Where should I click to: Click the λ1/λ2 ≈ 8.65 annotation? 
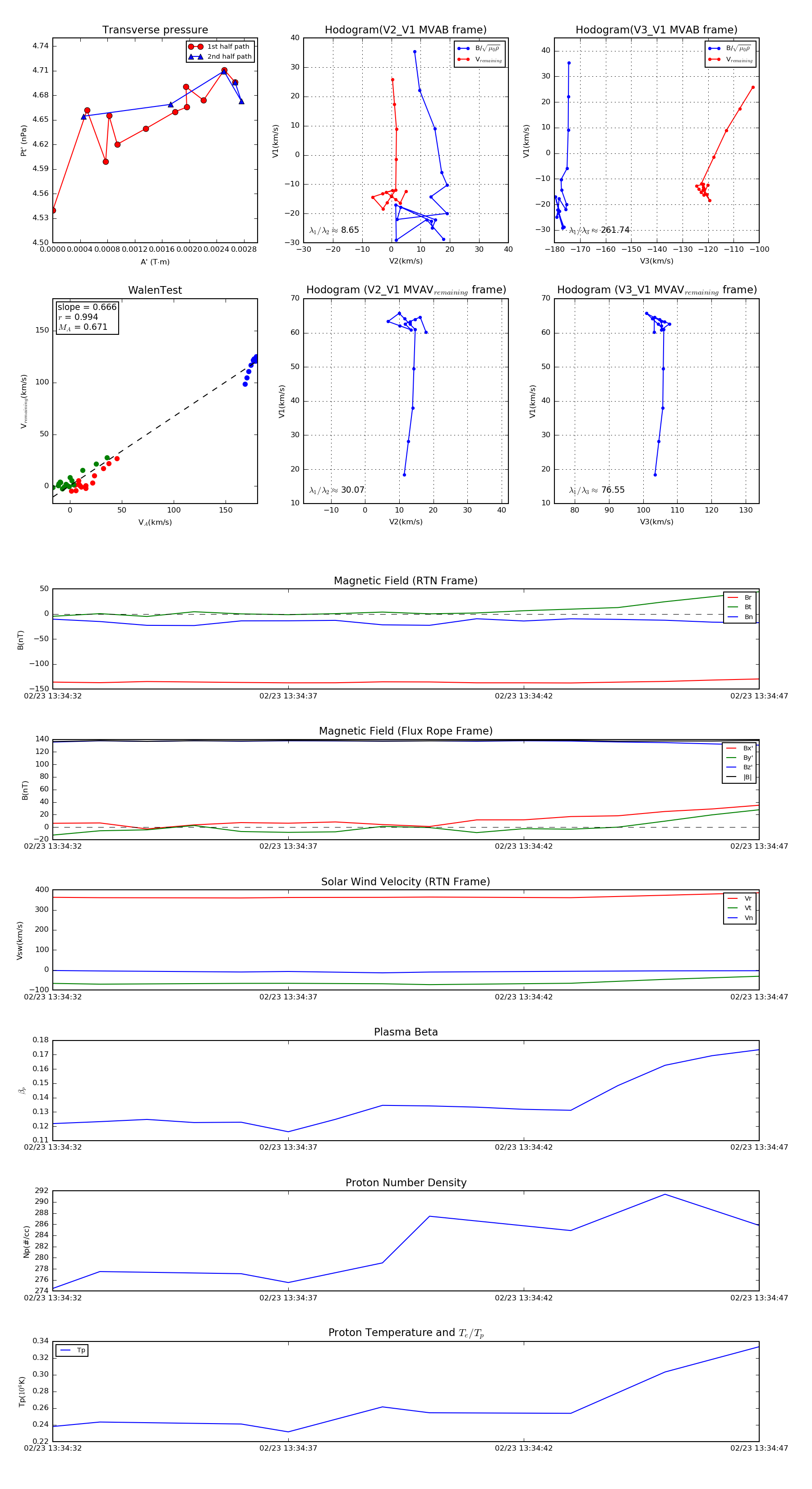334,230
